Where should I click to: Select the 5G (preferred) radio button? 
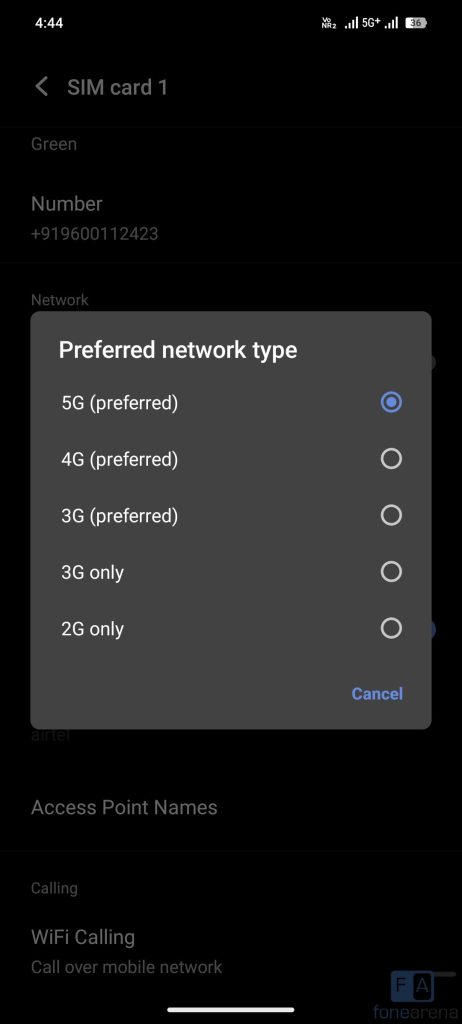click(391, 402)
